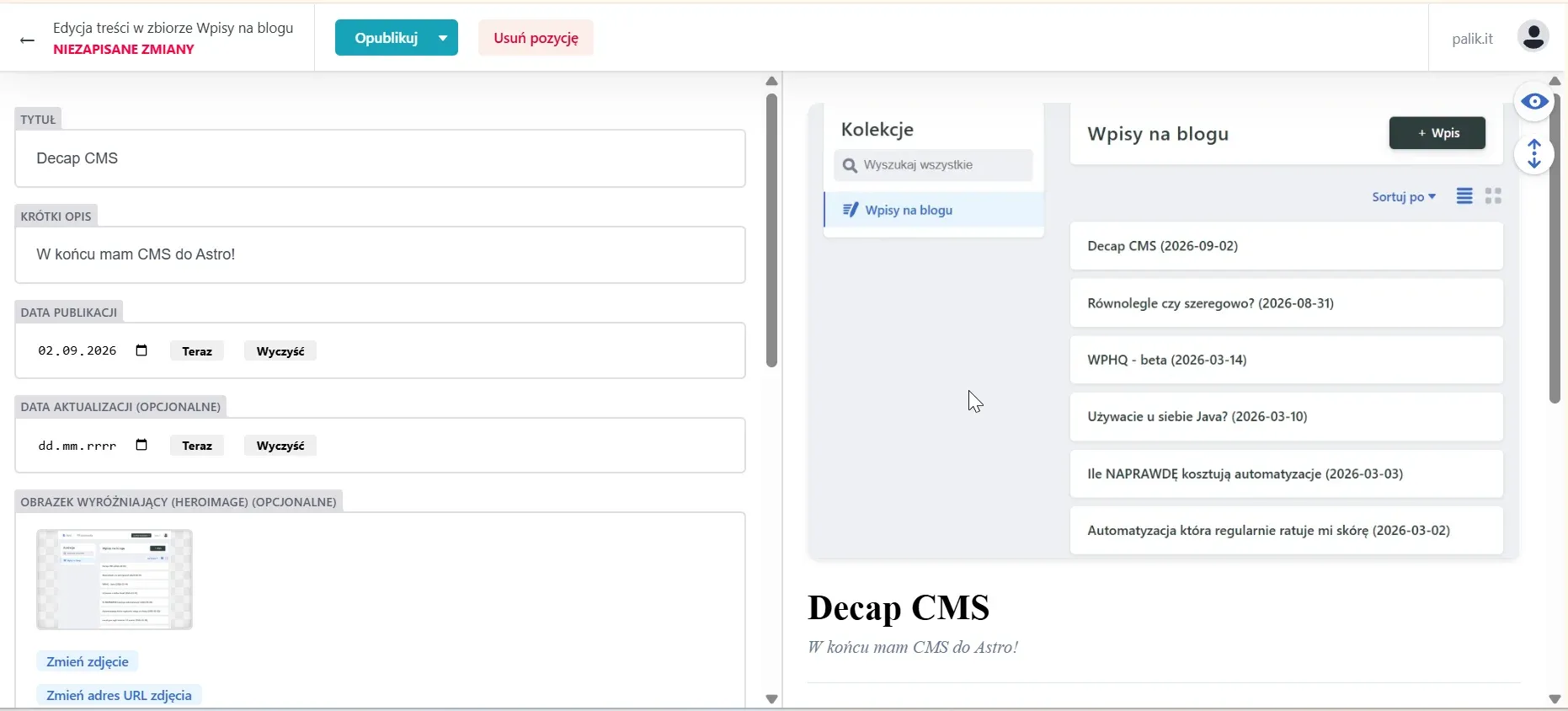This screenshot has width=1568, height=711.
Task: Click the Opublikuj button
Action: pos(386,38)
